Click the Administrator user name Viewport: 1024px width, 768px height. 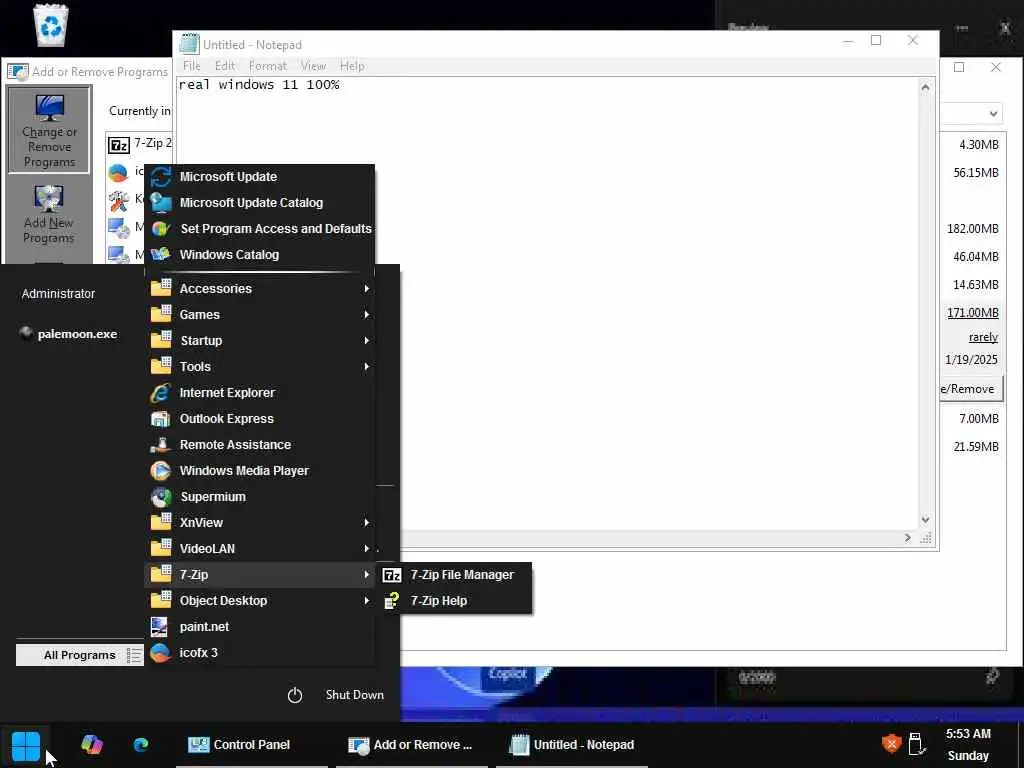click(58, 294)
